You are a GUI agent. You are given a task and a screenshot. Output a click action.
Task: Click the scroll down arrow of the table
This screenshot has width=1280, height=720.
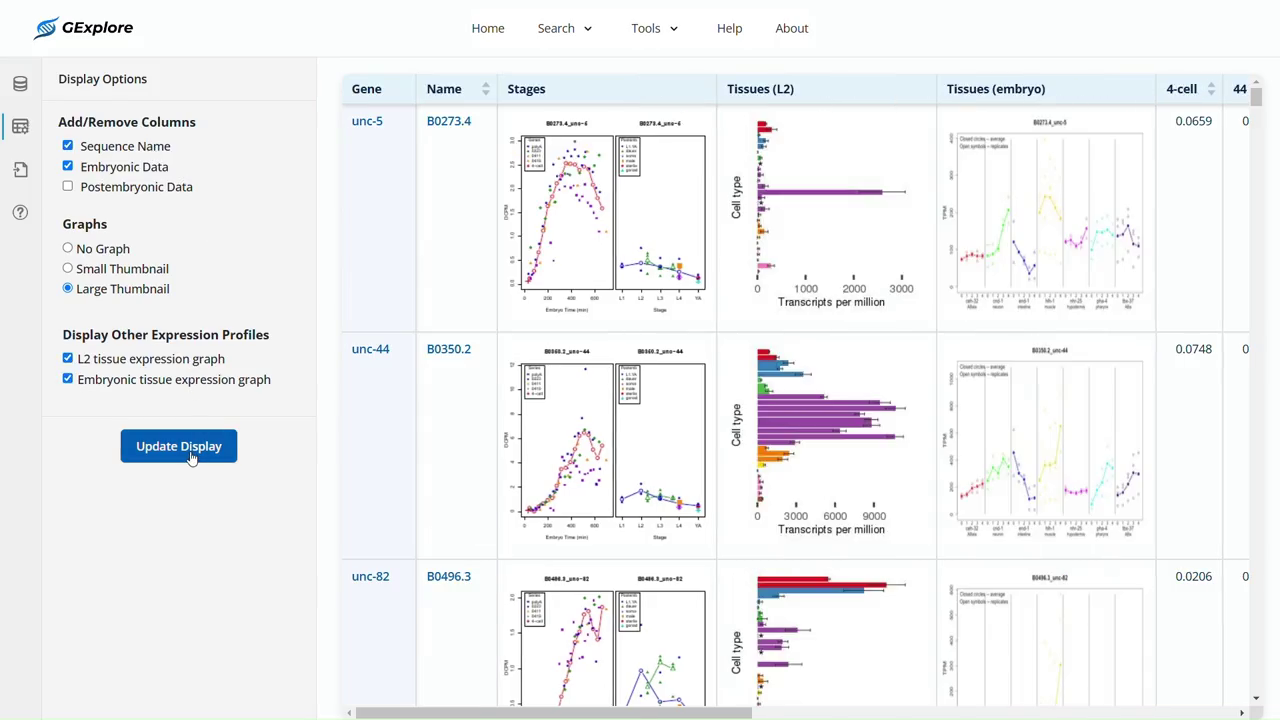(1256, 698)
